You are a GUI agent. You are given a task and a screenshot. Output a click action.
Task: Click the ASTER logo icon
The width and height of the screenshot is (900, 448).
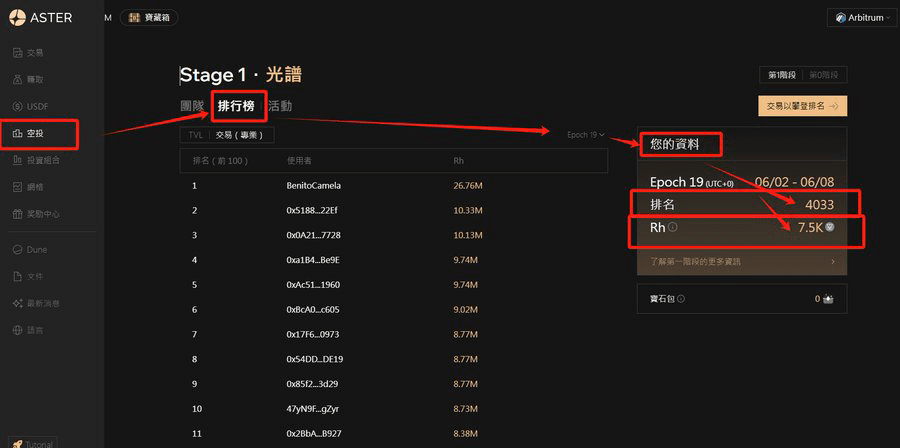click(x=17, y=17)
